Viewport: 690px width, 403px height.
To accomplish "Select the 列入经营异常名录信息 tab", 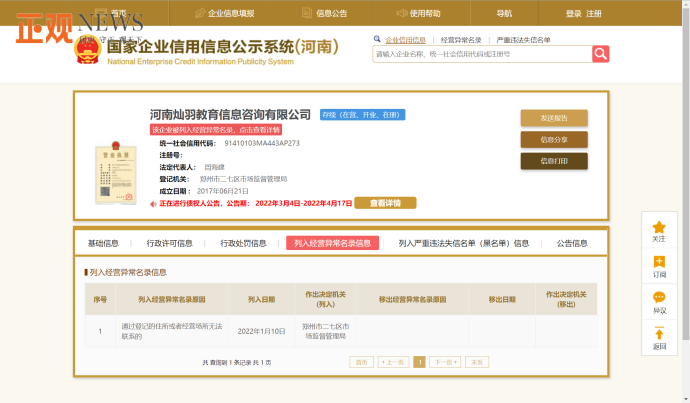I will 332,243.
